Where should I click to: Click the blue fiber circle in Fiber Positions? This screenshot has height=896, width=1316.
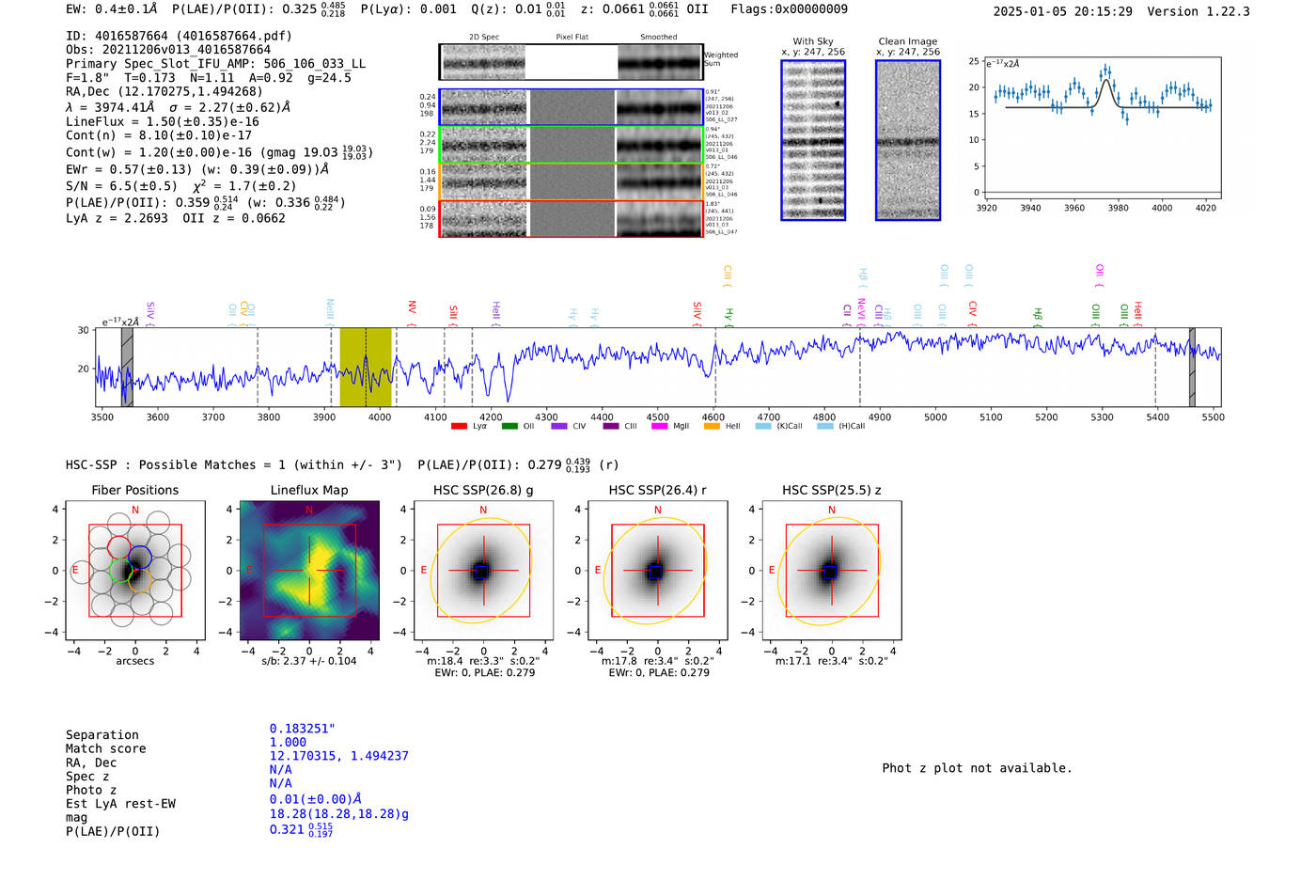[x=140, y=557]
